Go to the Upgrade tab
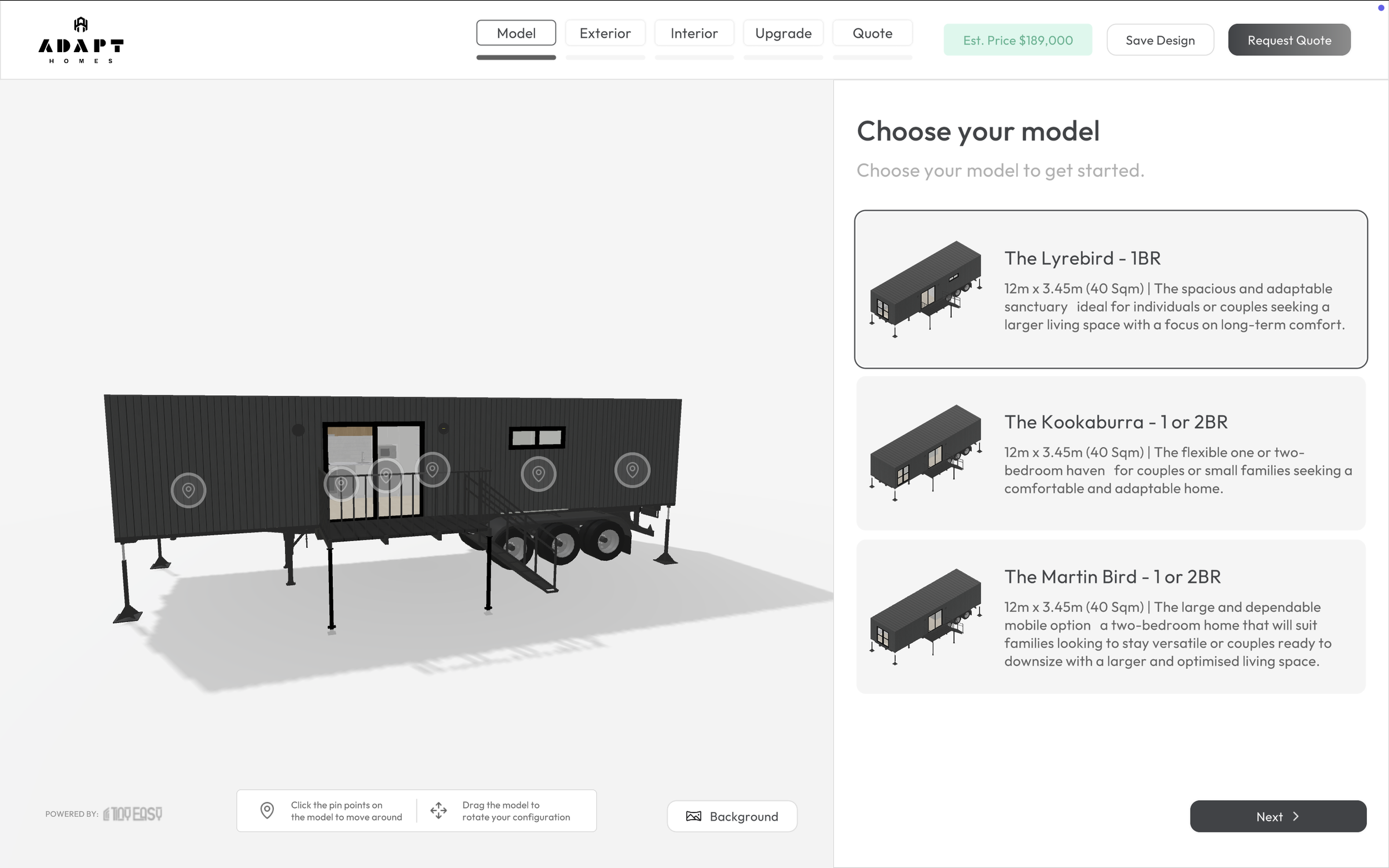The width and height of the screenshot is (1389, 868). tap(783, 33)
